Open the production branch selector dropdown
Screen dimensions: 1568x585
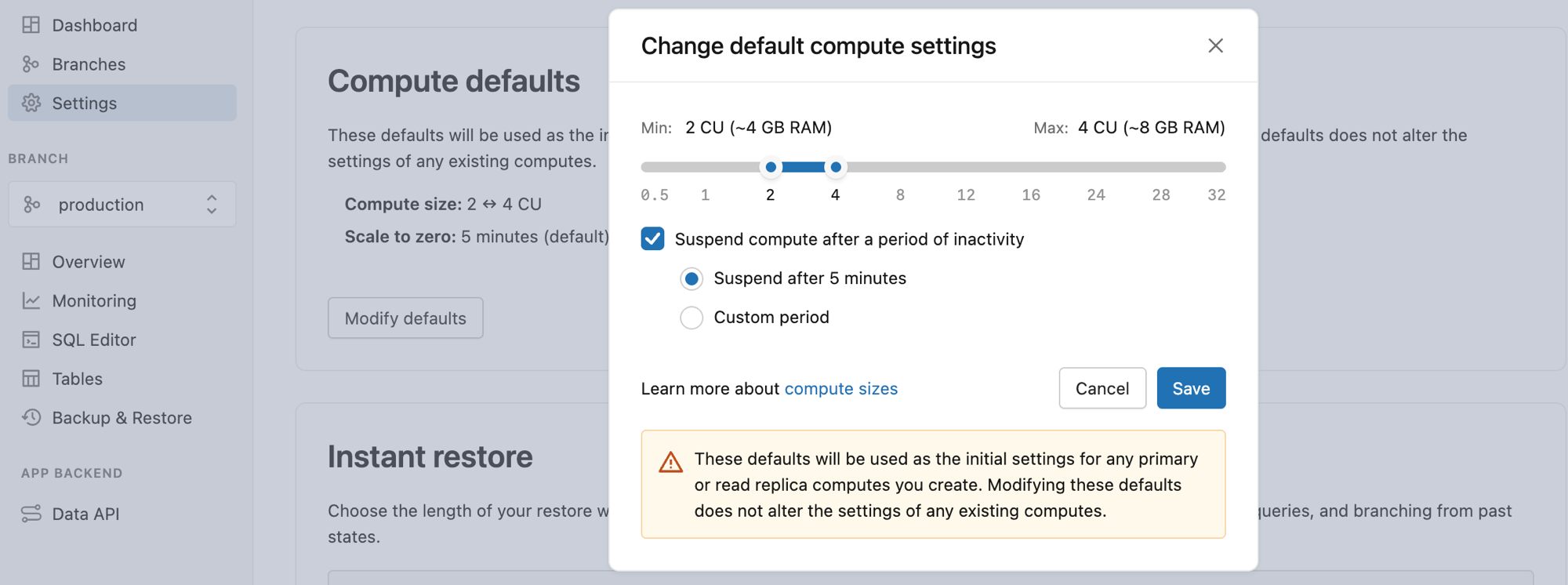click(x=122, y=205)
